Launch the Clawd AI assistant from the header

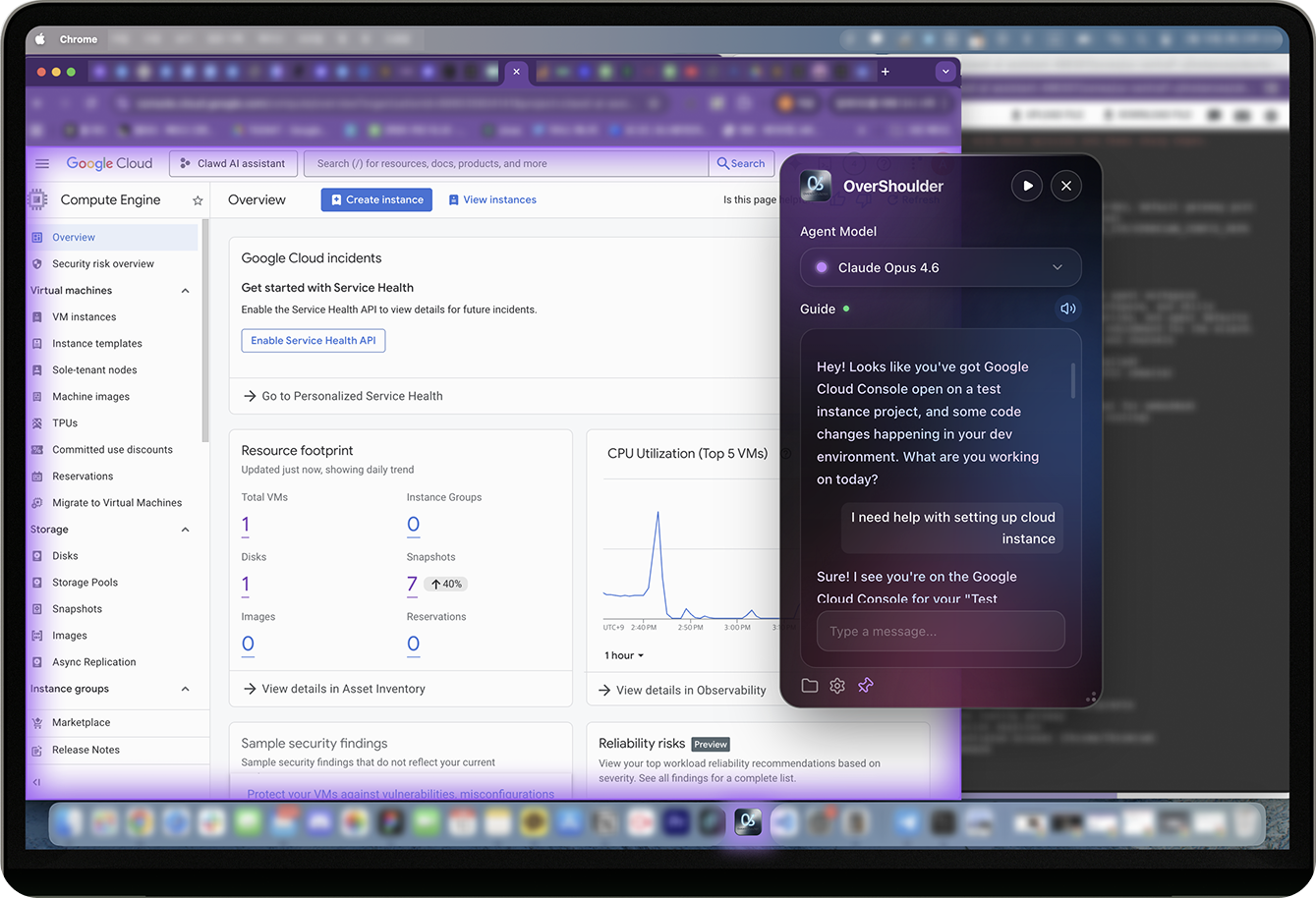[x=233, y=163]
